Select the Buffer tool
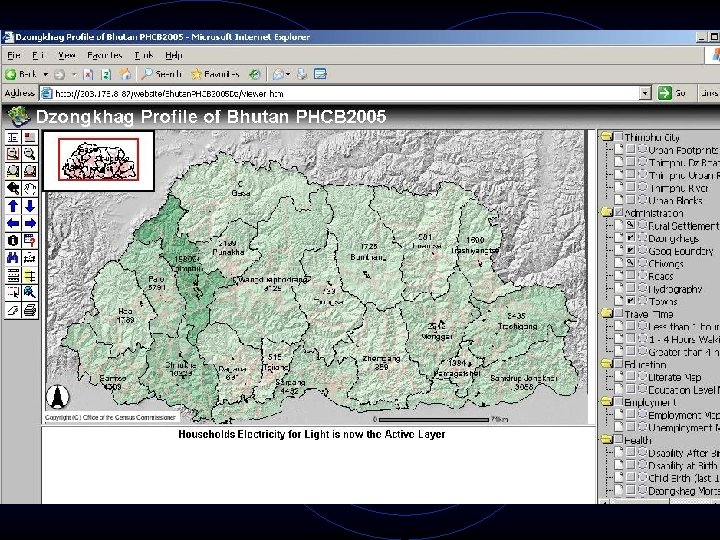This screenshot has height=540, width=720. [x=30, y=276]
